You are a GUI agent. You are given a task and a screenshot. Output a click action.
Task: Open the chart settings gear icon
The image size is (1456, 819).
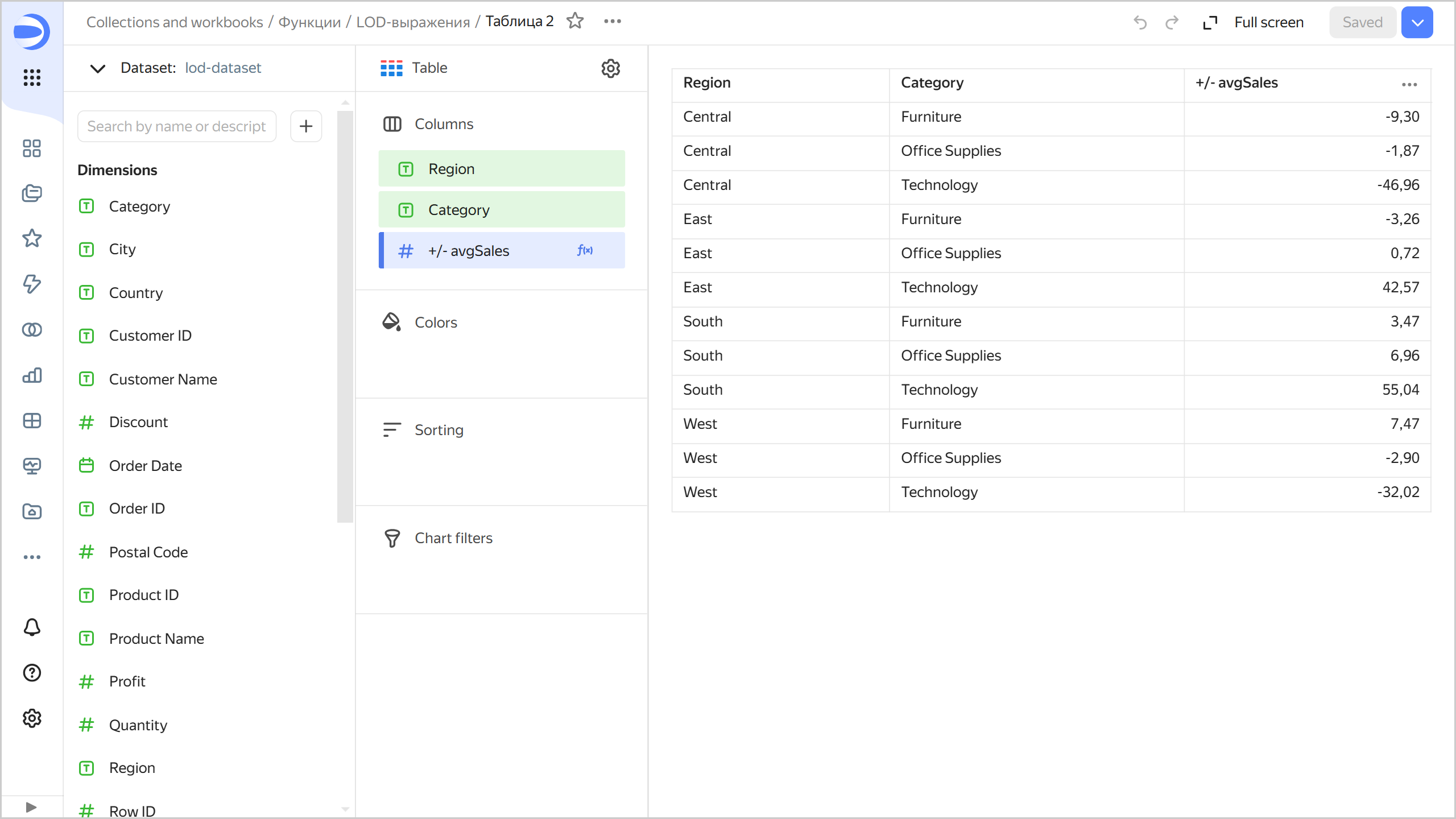tap(610, 68)
